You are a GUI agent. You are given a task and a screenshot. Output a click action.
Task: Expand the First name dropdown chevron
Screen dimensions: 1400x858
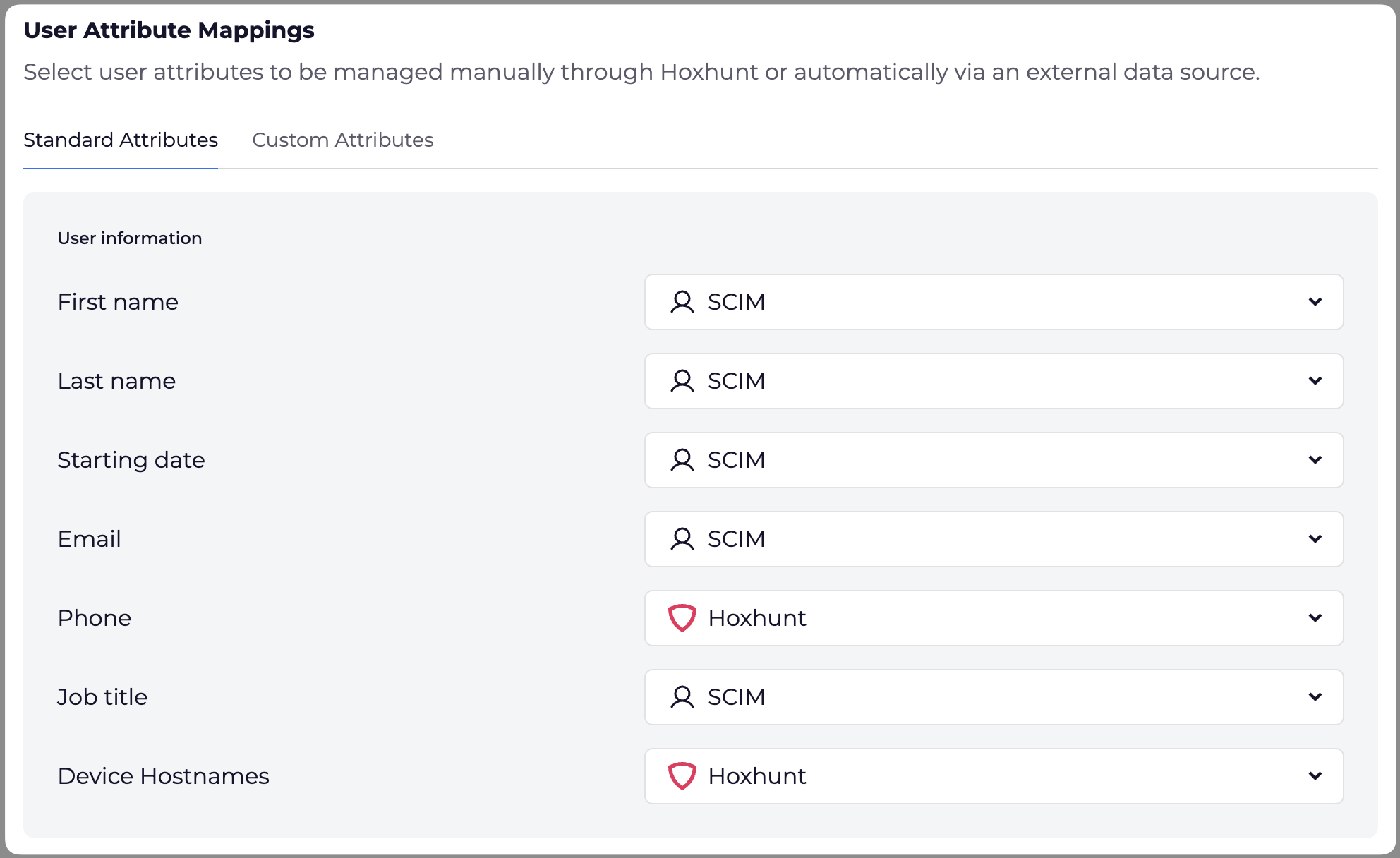[1315, 302]
